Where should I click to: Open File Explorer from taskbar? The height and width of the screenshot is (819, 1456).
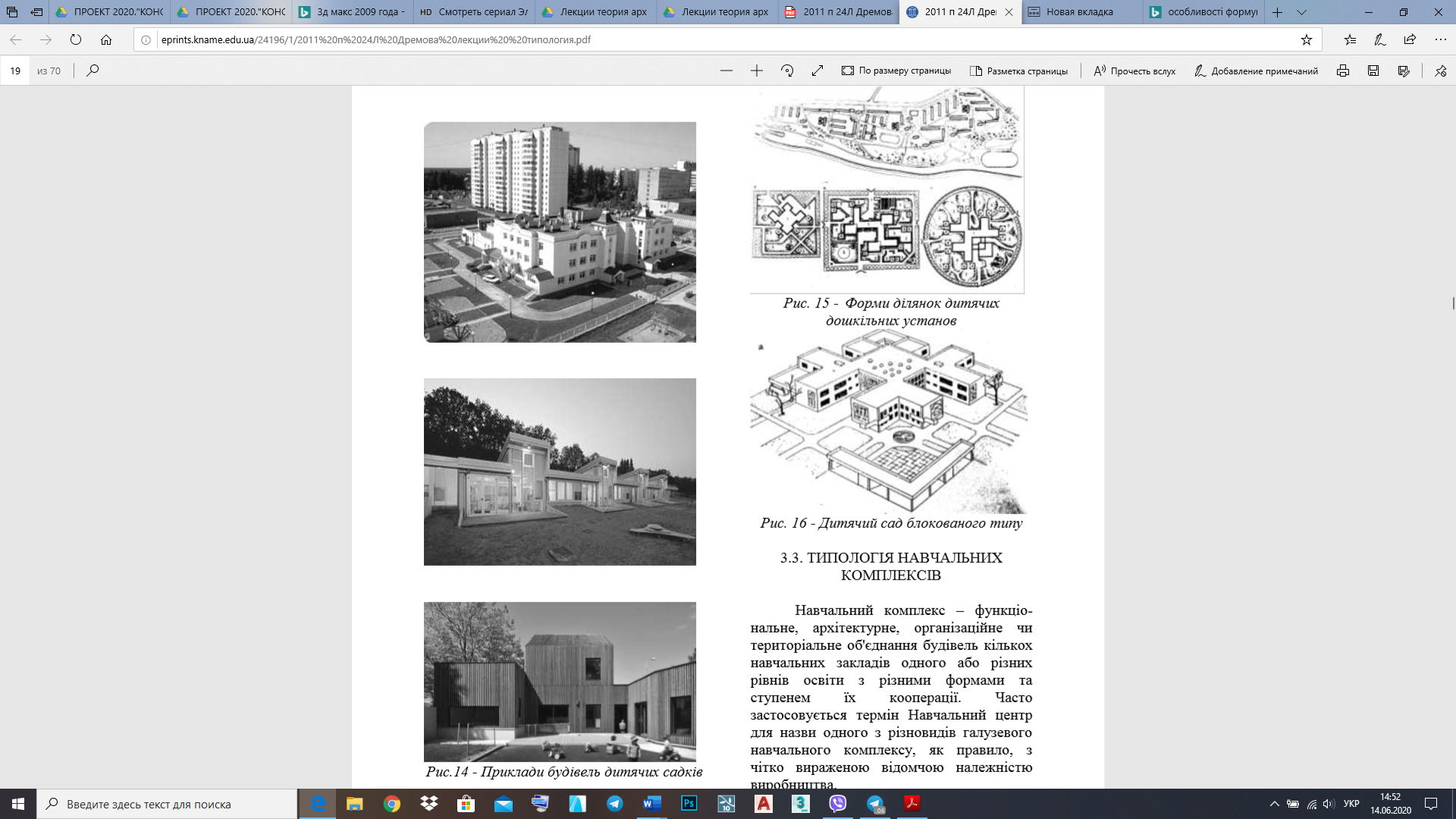click(x=355, y=804)
